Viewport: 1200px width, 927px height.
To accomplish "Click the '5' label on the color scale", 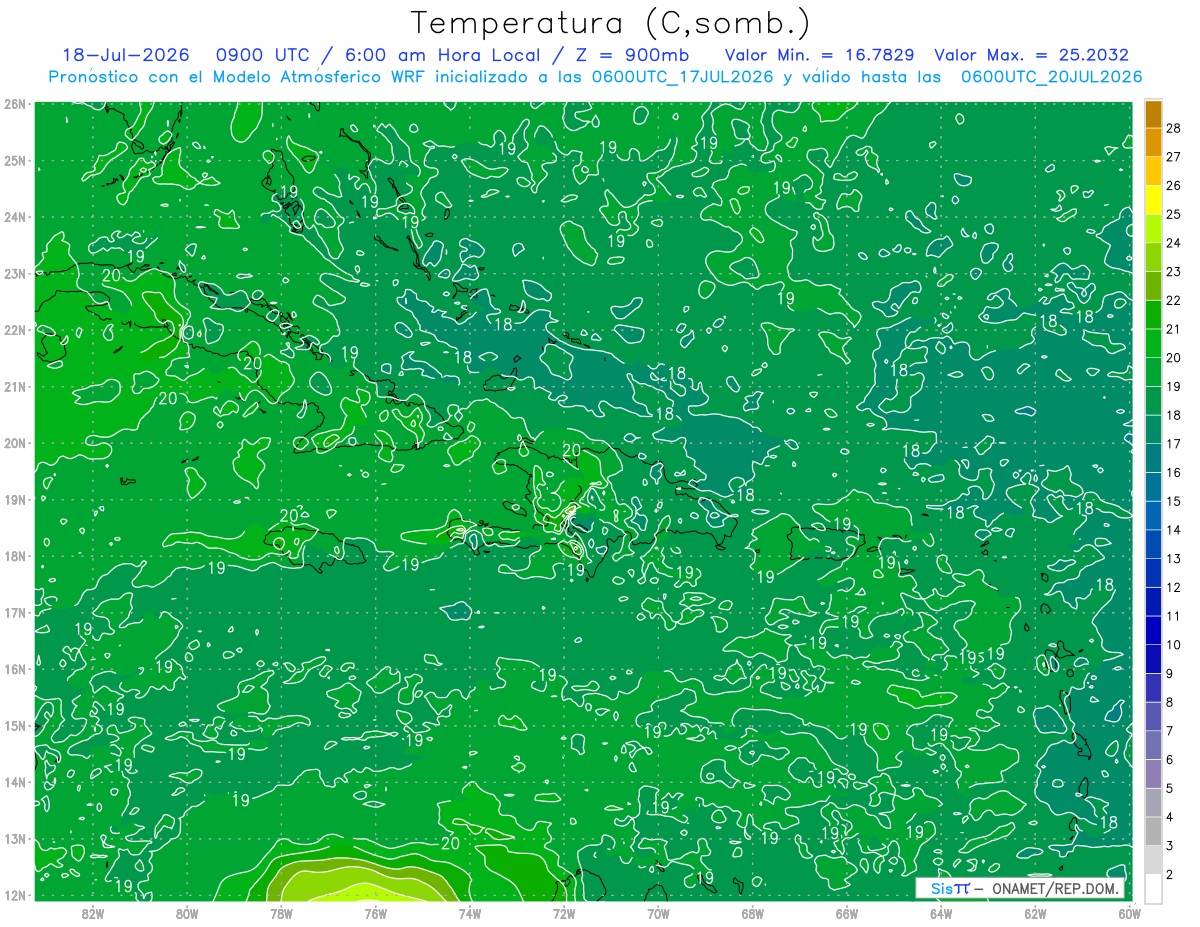I will pos(1171,789).
